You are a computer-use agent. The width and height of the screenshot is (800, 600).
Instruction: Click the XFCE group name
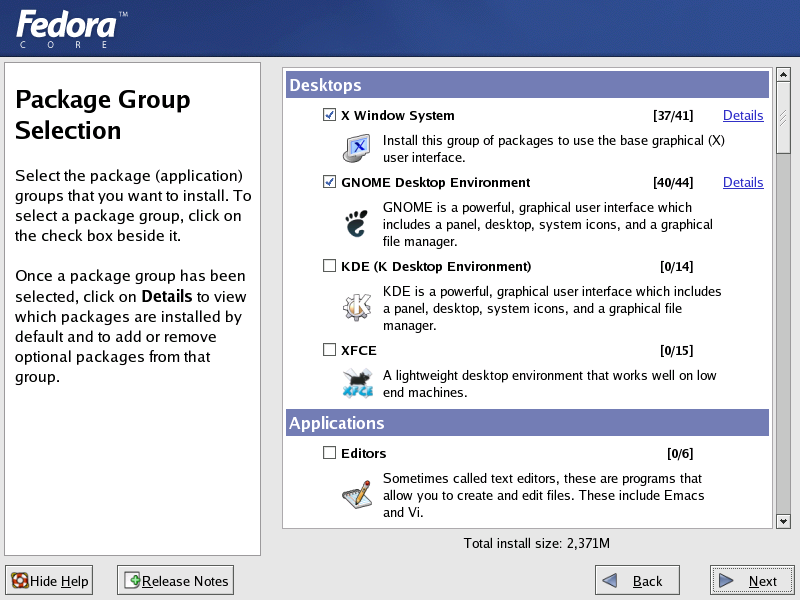[x=359, y=351]
